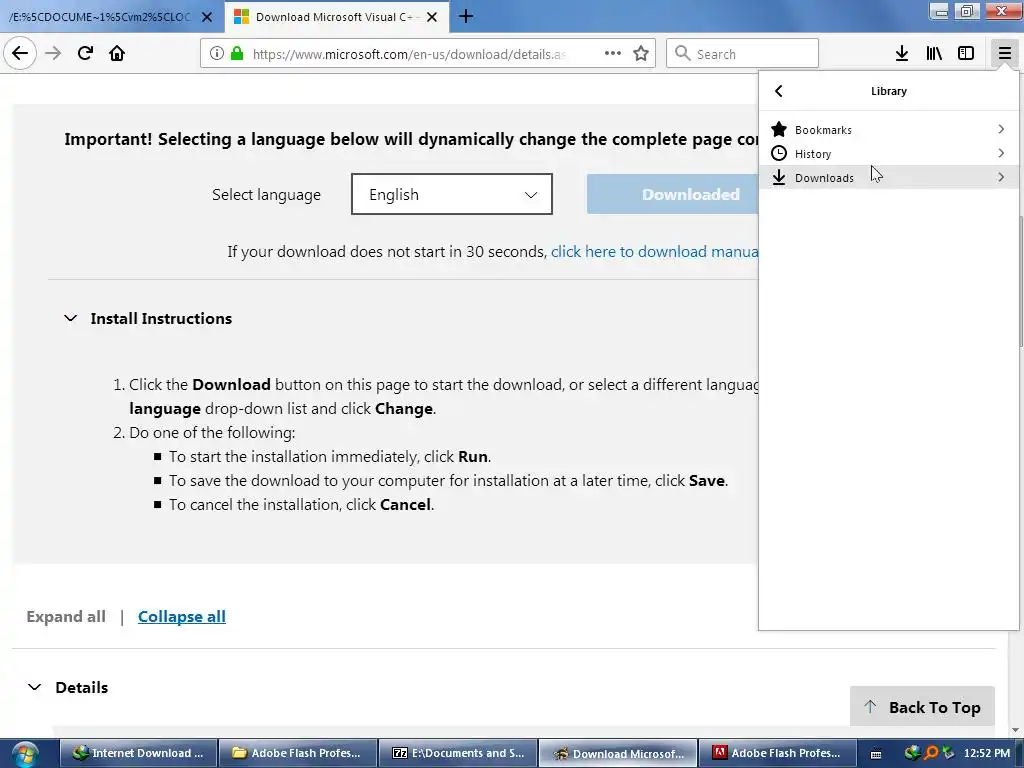The height and width of the screenshot is (768, 1024).
Task: Click the Search box
Action: click(x=743, y=54)
